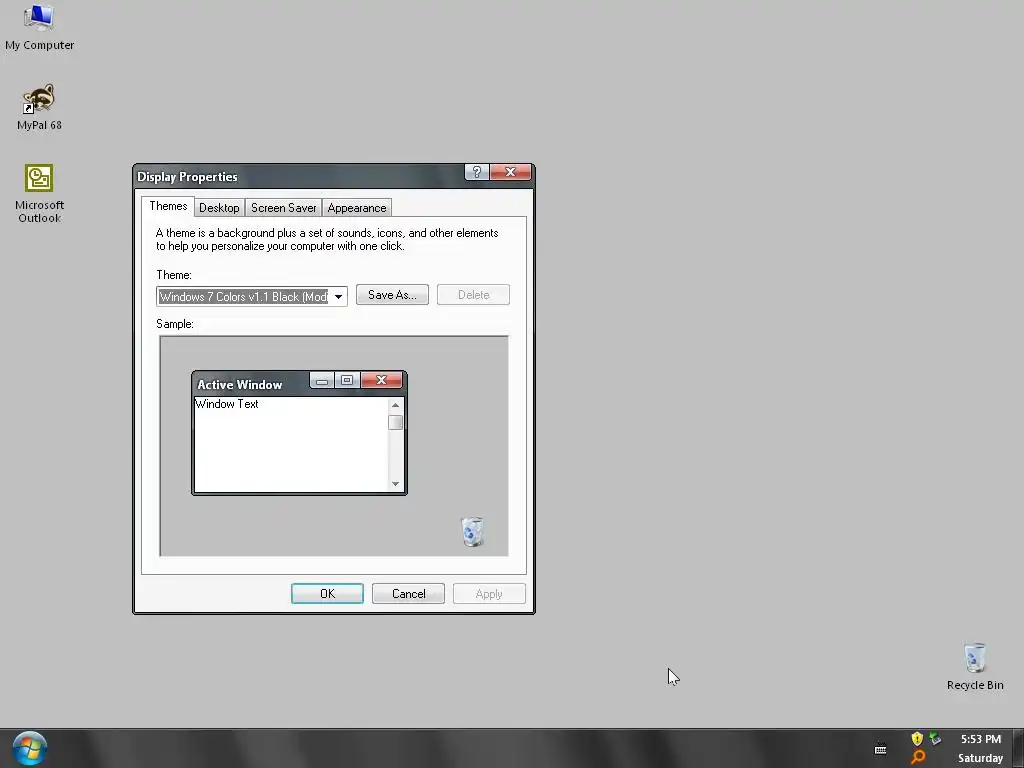Click the sample window scroll up arrow
1024x768 pixels.
tap(395, 405)
